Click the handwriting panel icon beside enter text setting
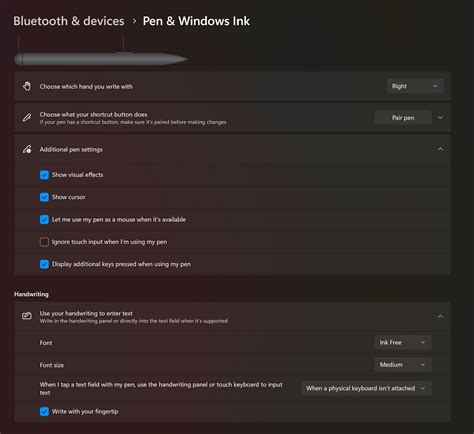The height and width of the screenshot is (434, 474). (27, 316)
